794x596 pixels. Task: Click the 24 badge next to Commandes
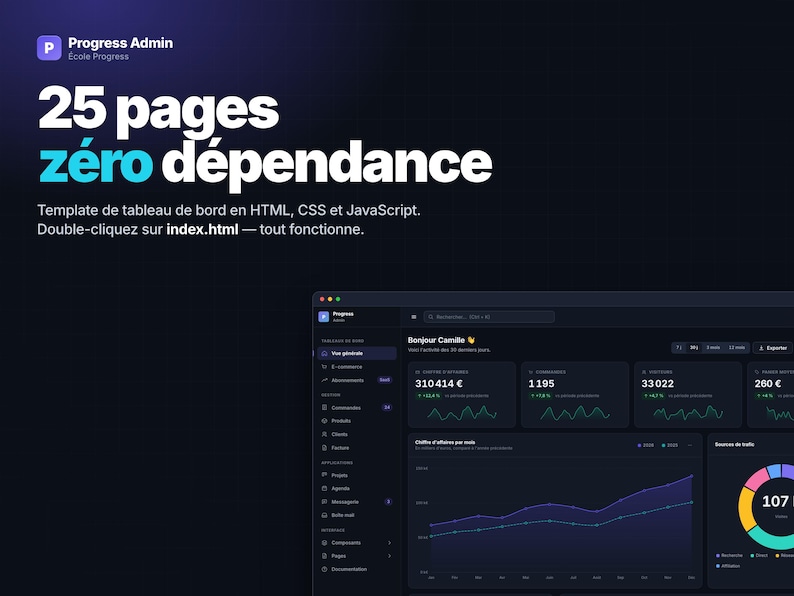pos(387,407)
